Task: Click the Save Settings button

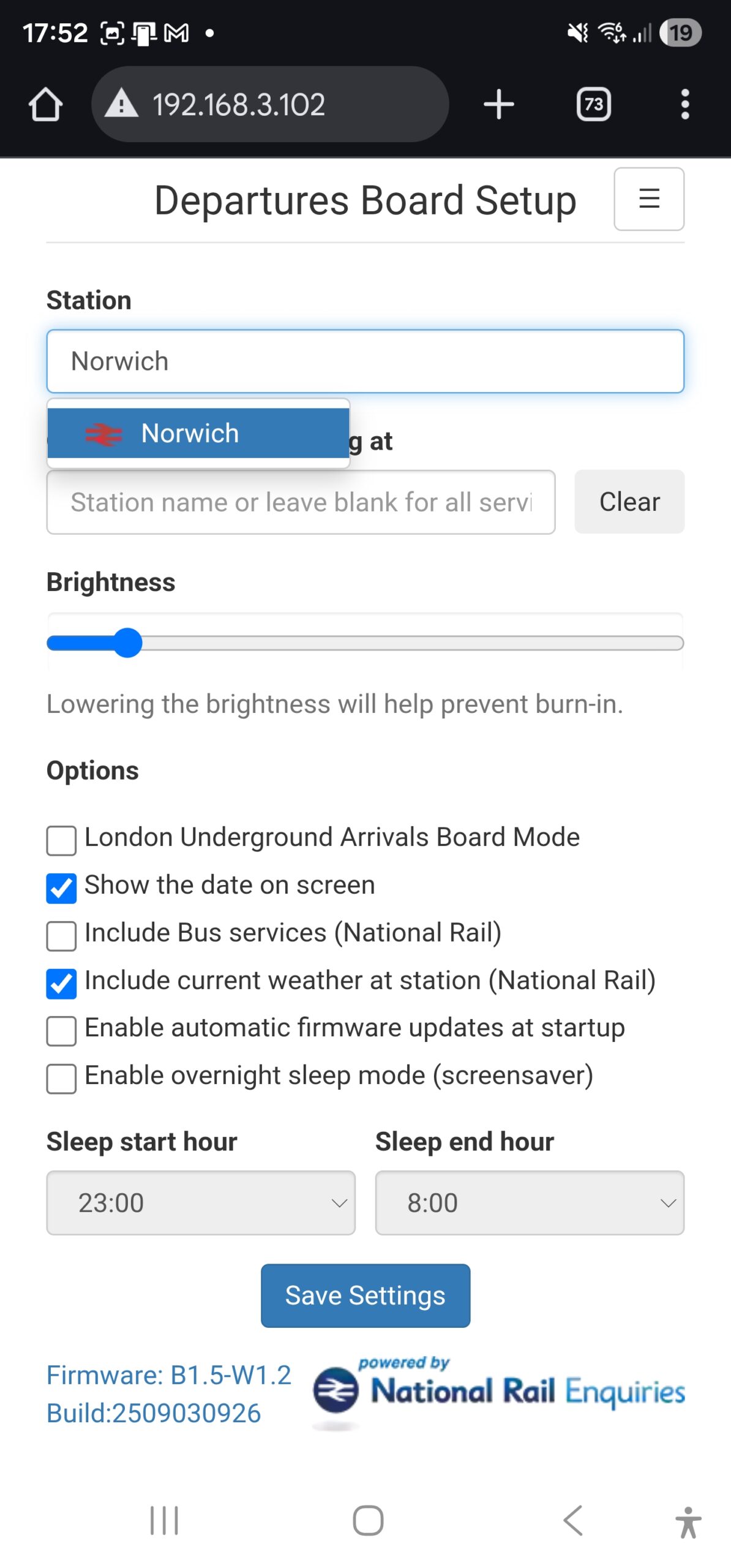Action: [x=365, y=1295]
